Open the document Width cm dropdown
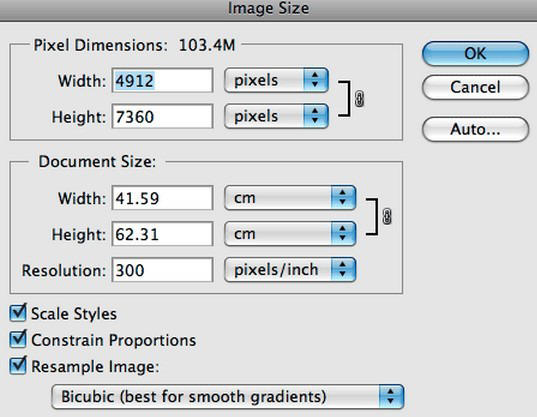Screen dimensions: 537x417 290,198
